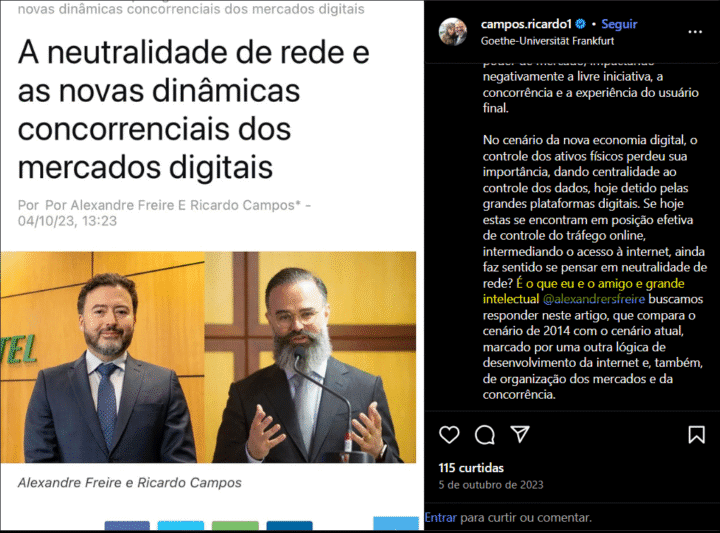Save the post with the bookmark icon

(696, 434)
